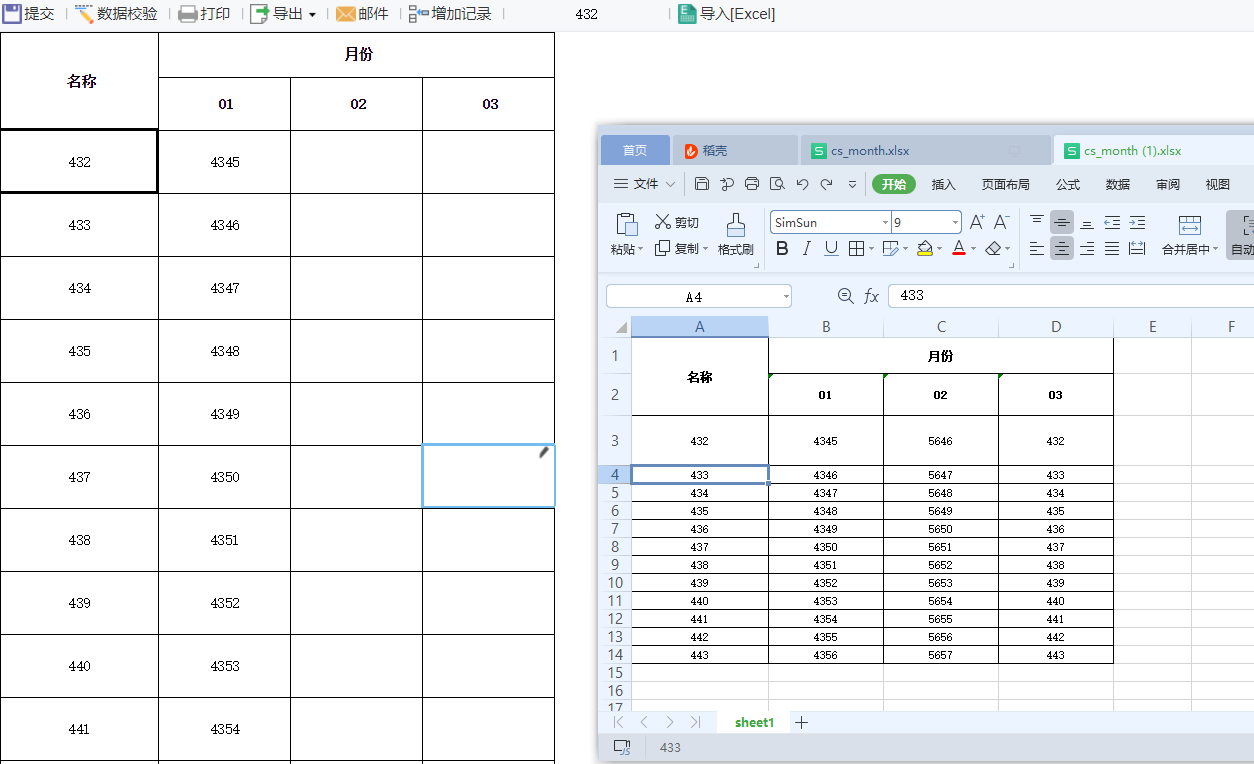Click the decrease indent icon
This screenshot has width=1254, height=764.
coord(1112,222)
